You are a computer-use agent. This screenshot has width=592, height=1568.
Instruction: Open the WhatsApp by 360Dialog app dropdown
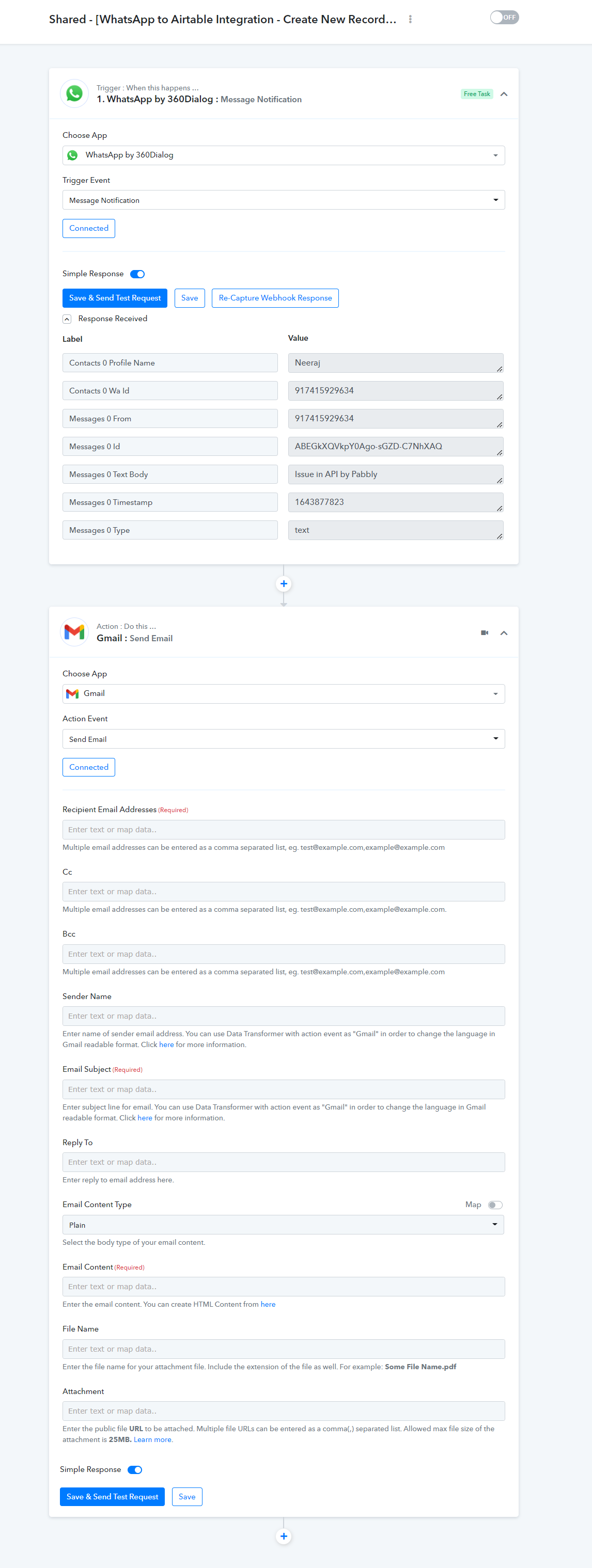pyautogui.click(x=283, y=155)
